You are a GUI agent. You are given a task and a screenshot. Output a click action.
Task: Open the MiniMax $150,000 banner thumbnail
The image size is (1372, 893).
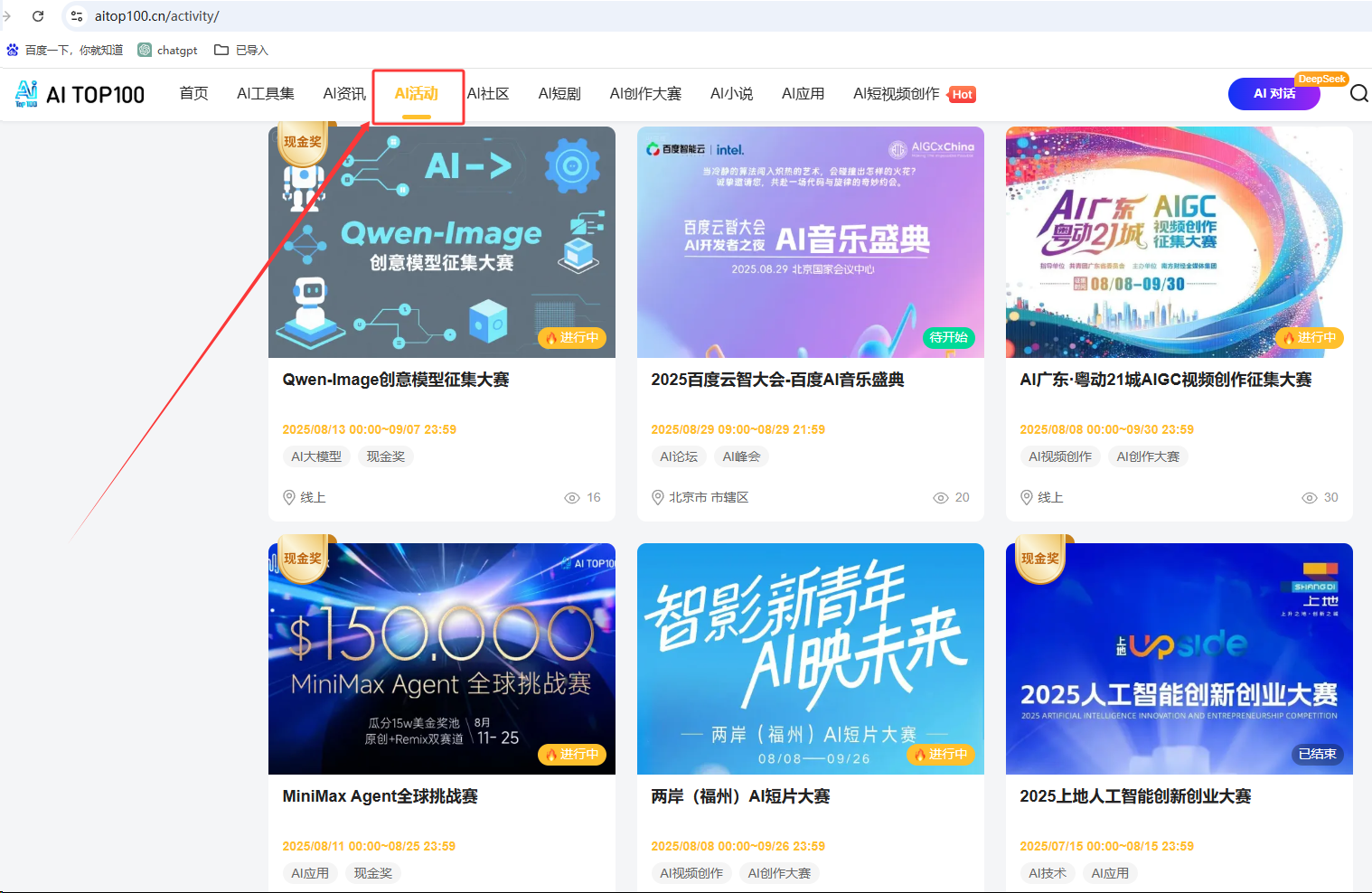tap(442, 659)
